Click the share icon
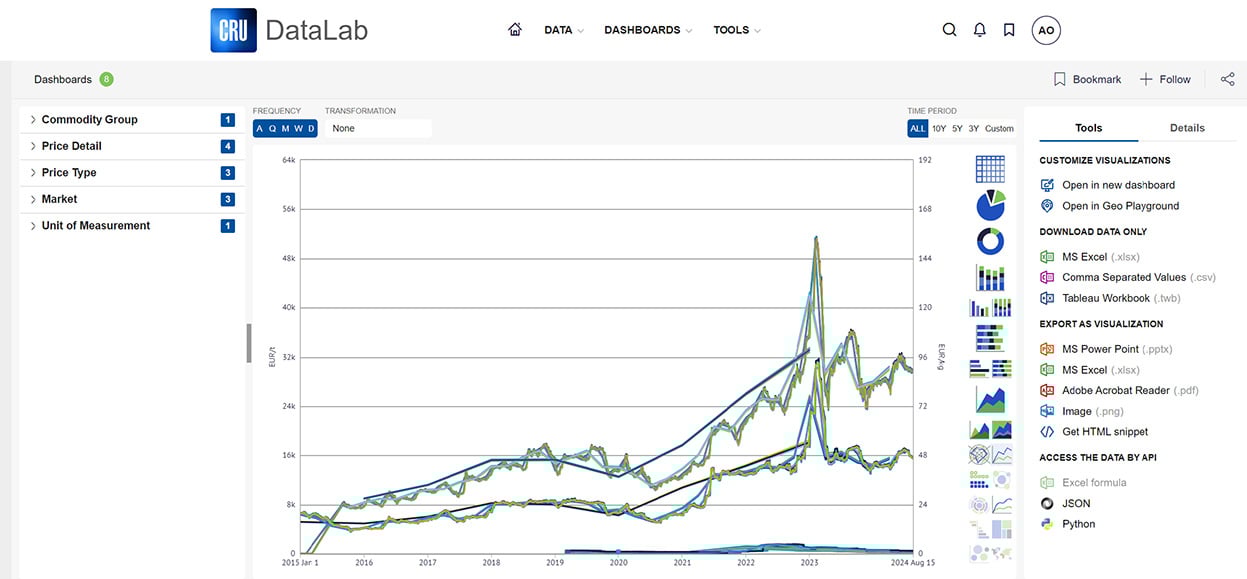The width and height of the screenshot is (1247, 579). (1227, 79)
